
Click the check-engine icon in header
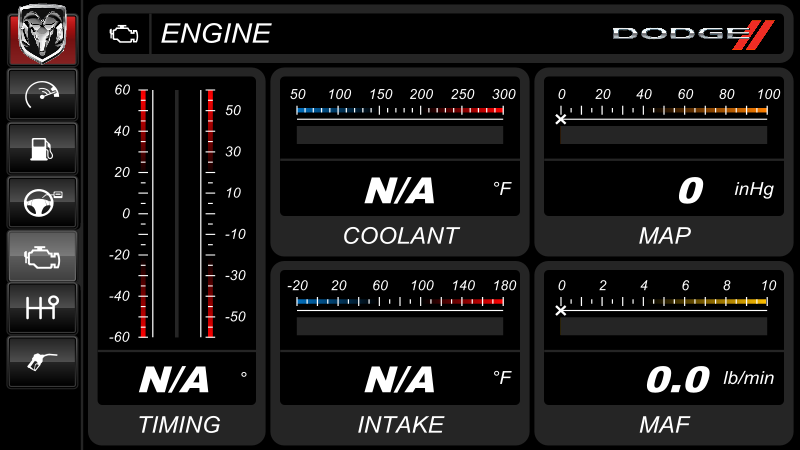(124, 34)
